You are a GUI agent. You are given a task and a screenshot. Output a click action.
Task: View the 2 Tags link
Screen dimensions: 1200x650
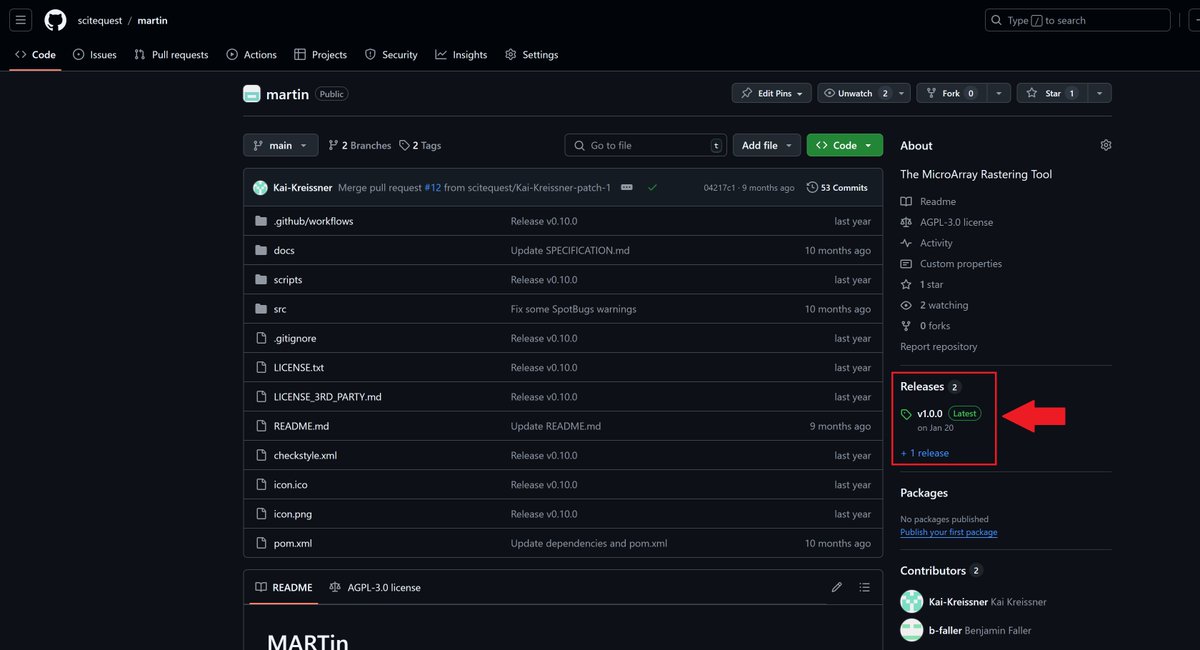pos(420,145)
